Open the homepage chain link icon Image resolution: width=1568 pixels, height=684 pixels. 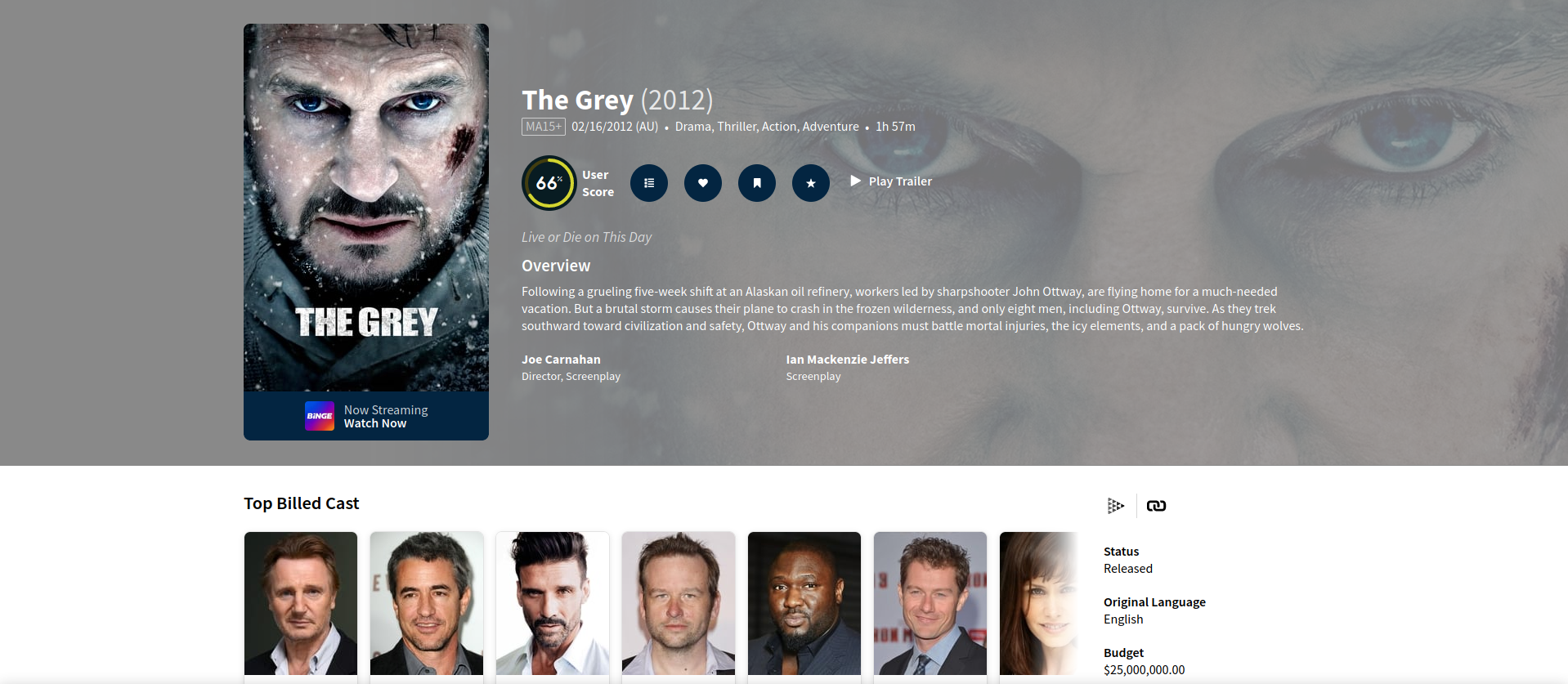tap(1156, 506)
